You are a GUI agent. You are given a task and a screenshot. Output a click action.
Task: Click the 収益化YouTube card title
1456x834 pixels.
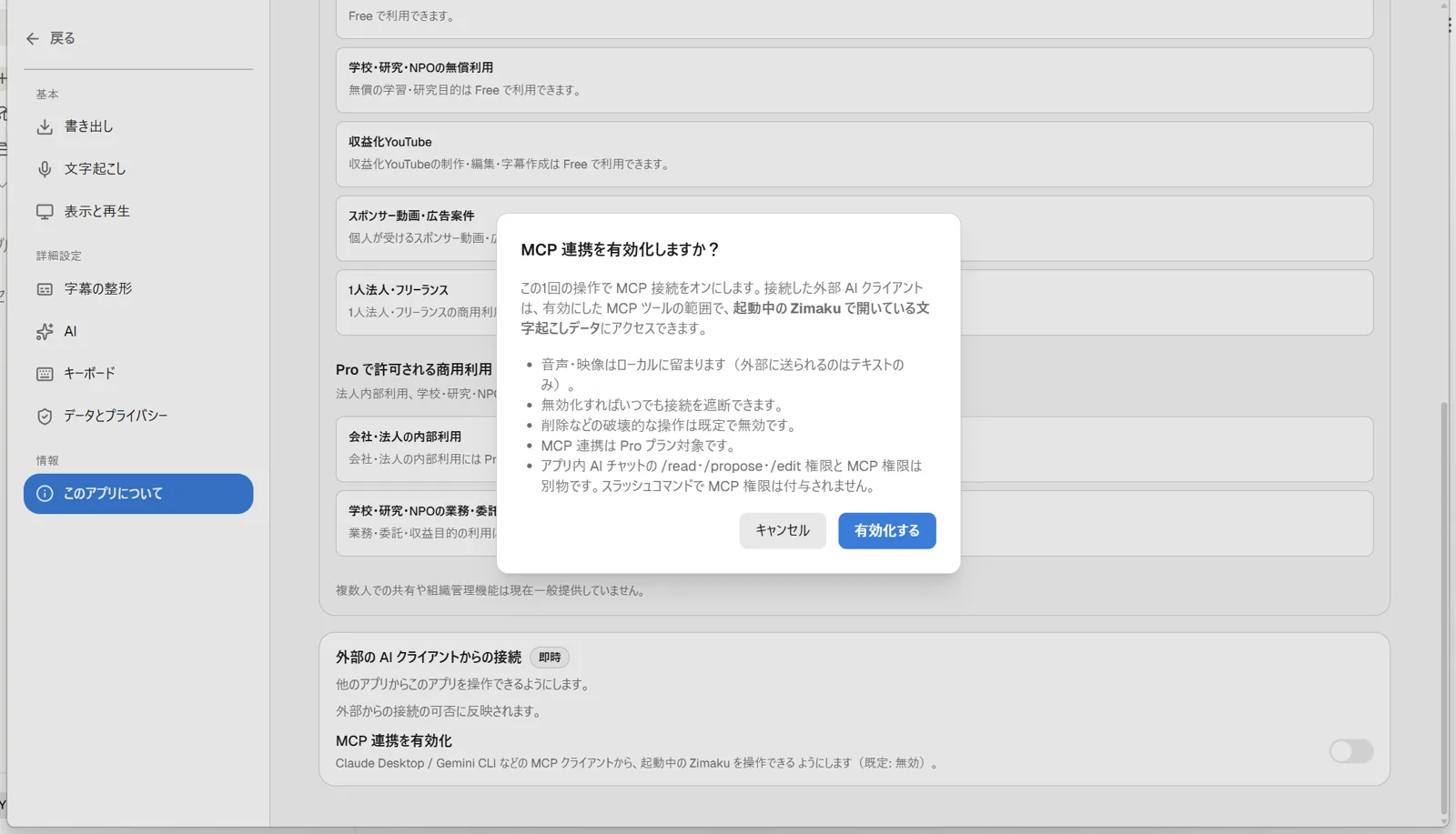(x=390, y=142)
